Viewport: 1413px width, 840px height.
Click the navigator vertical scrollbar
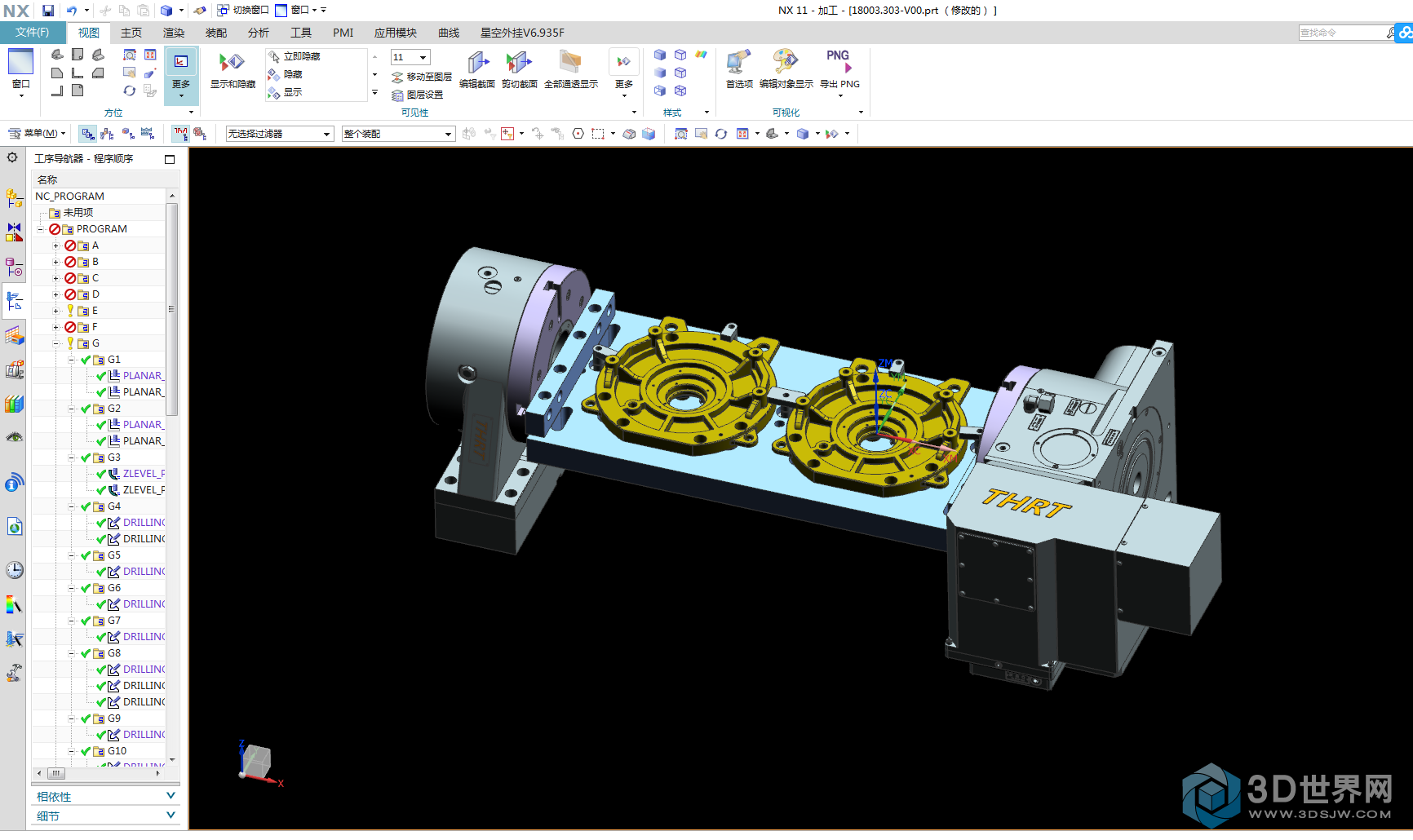click(x=171, y=310)
